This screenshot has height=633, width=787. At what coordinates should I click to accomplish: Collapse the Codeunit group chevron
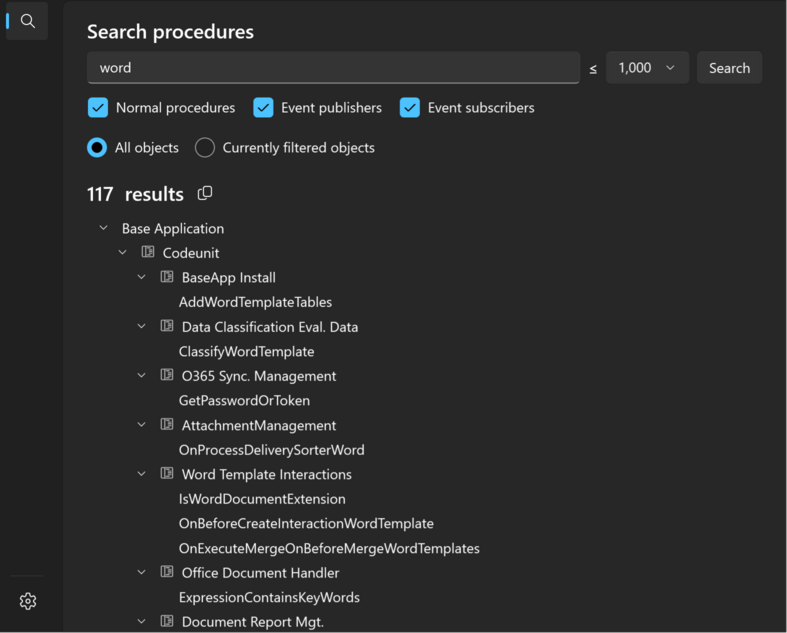tap(122, 252)
